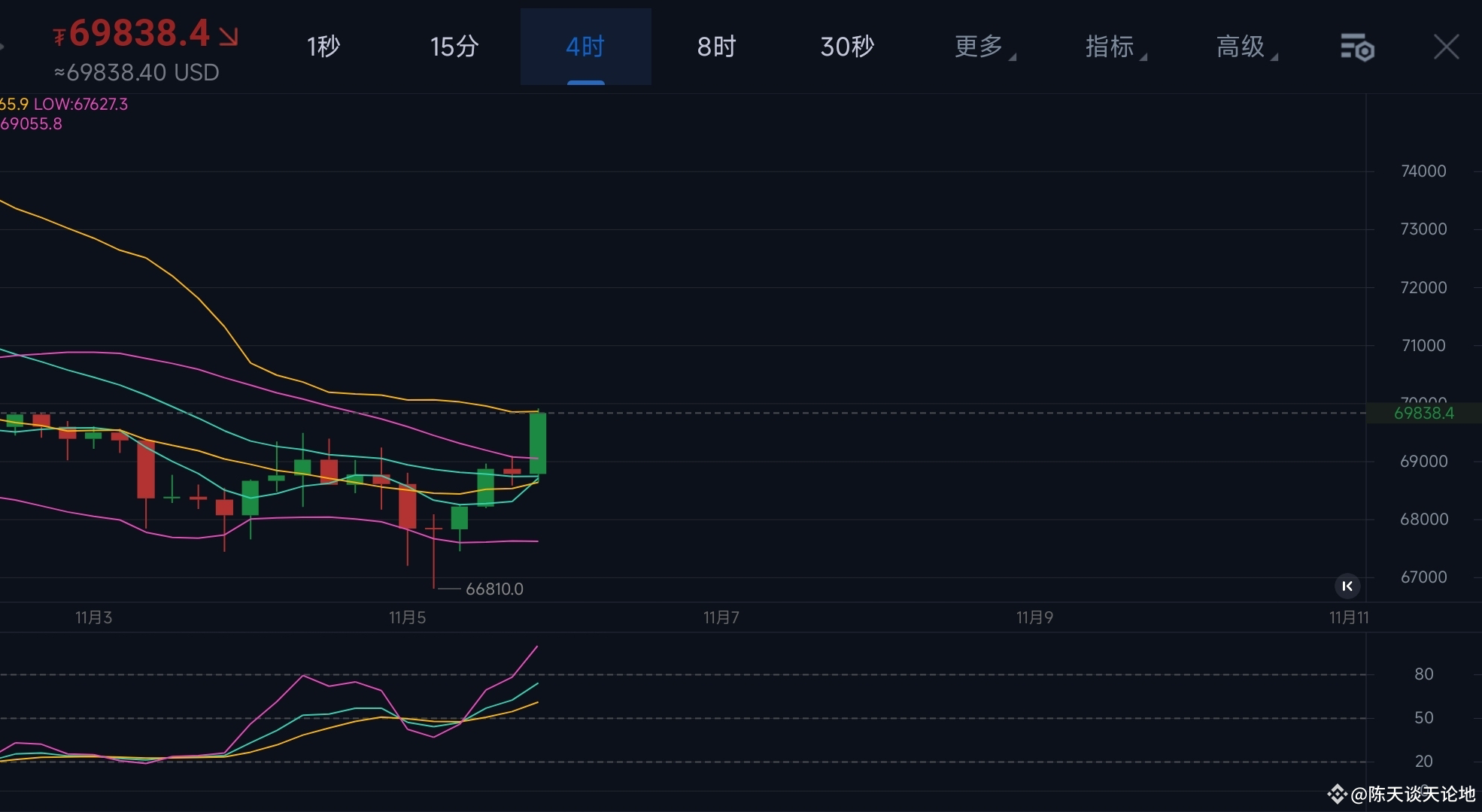Click the 20 level on oscillator axis
This screenshot has width=1482, height=812.
(1423, 762)
